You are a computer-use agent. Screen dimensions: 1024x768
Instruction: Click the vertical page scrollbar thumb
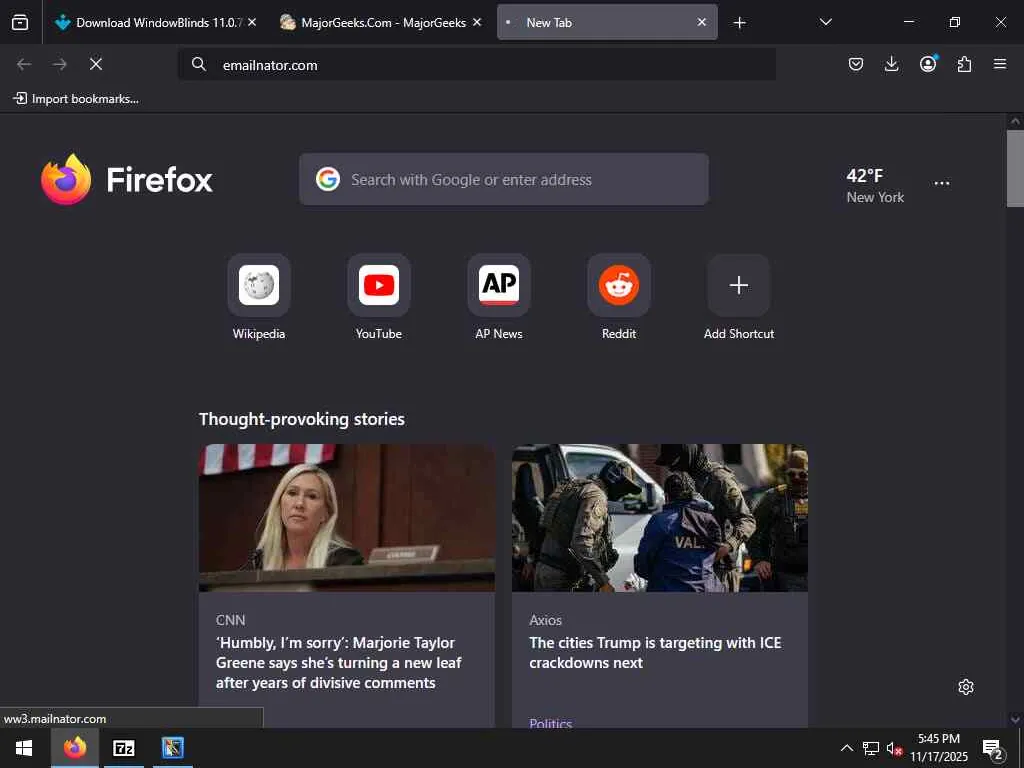tap(1015, 168)
